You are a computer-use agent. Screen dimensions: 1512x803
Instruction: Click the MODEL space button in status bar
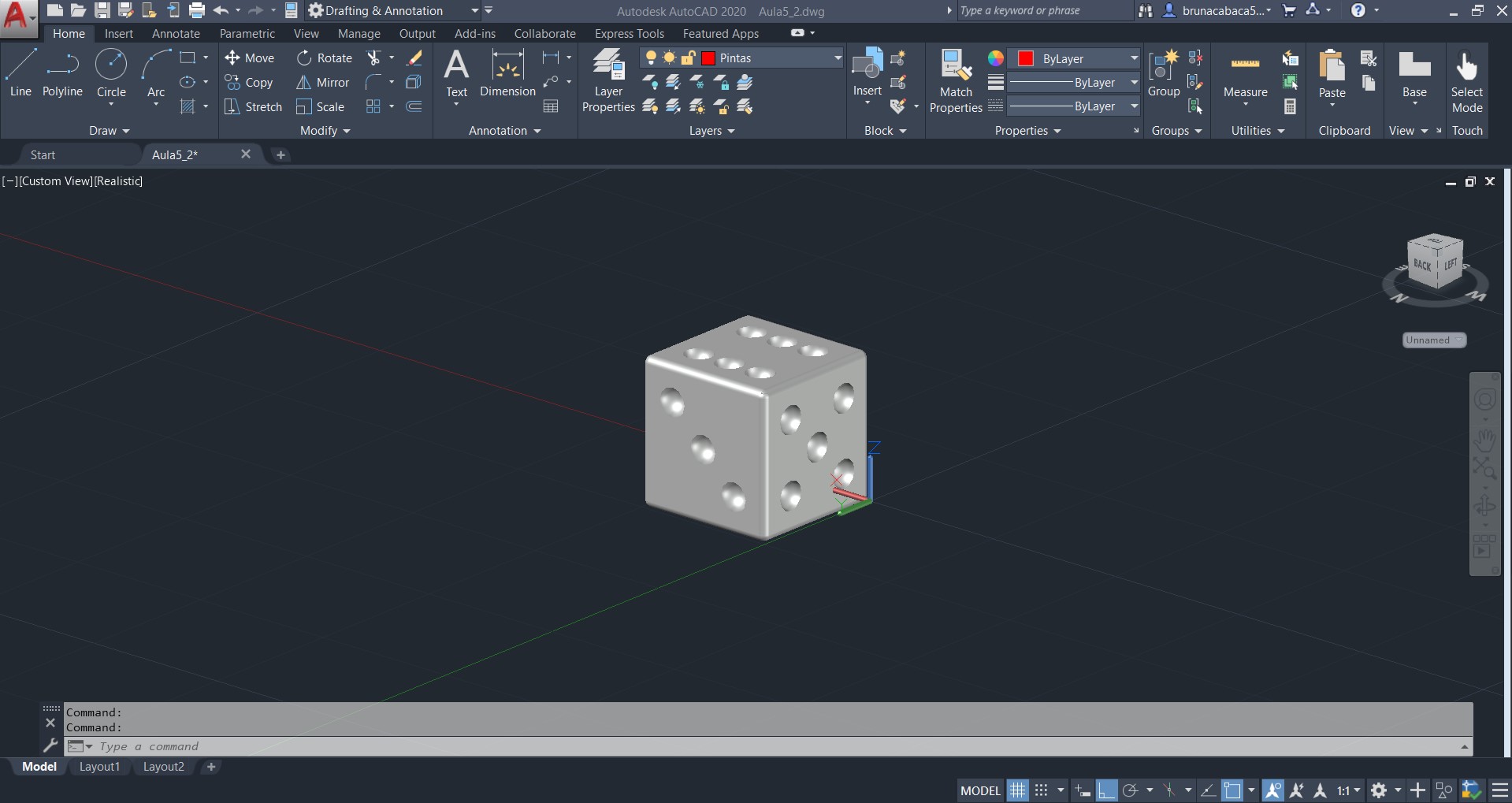tap(980, 790)
